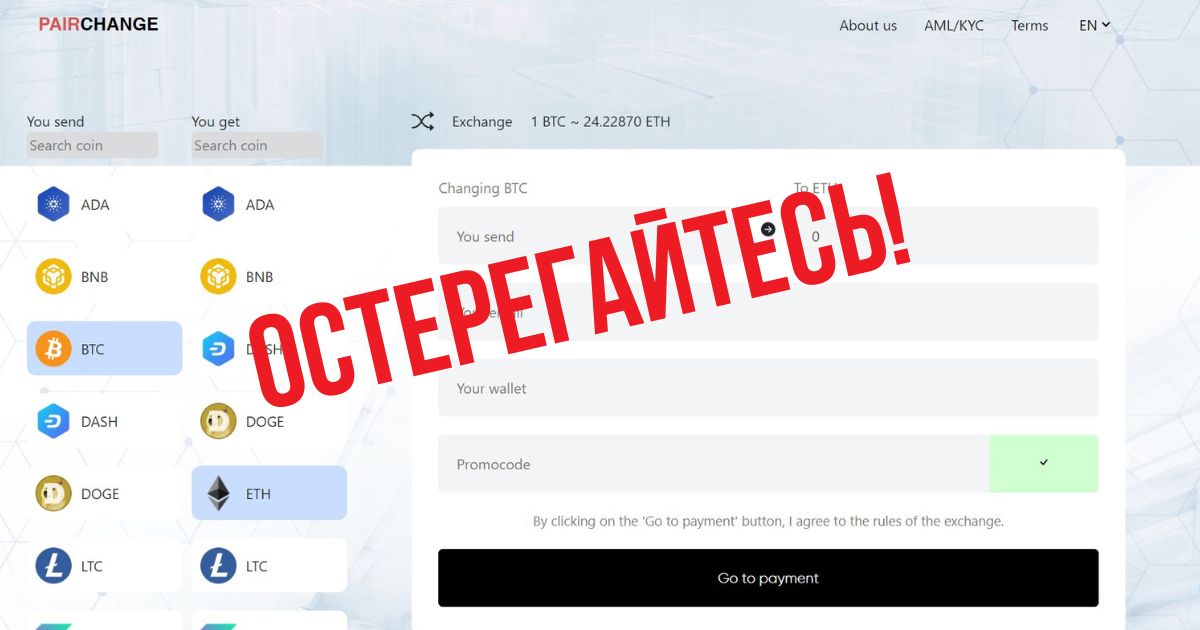Open the AML/KYC page
Viewport: 1200px width, 630px height.
click(x=954, y=26)
